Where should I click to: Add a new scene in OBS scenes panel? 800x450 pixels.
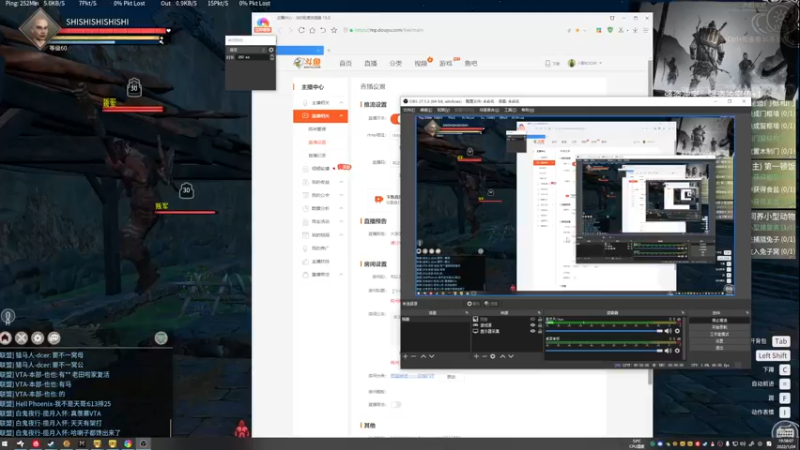coord(406,356)
